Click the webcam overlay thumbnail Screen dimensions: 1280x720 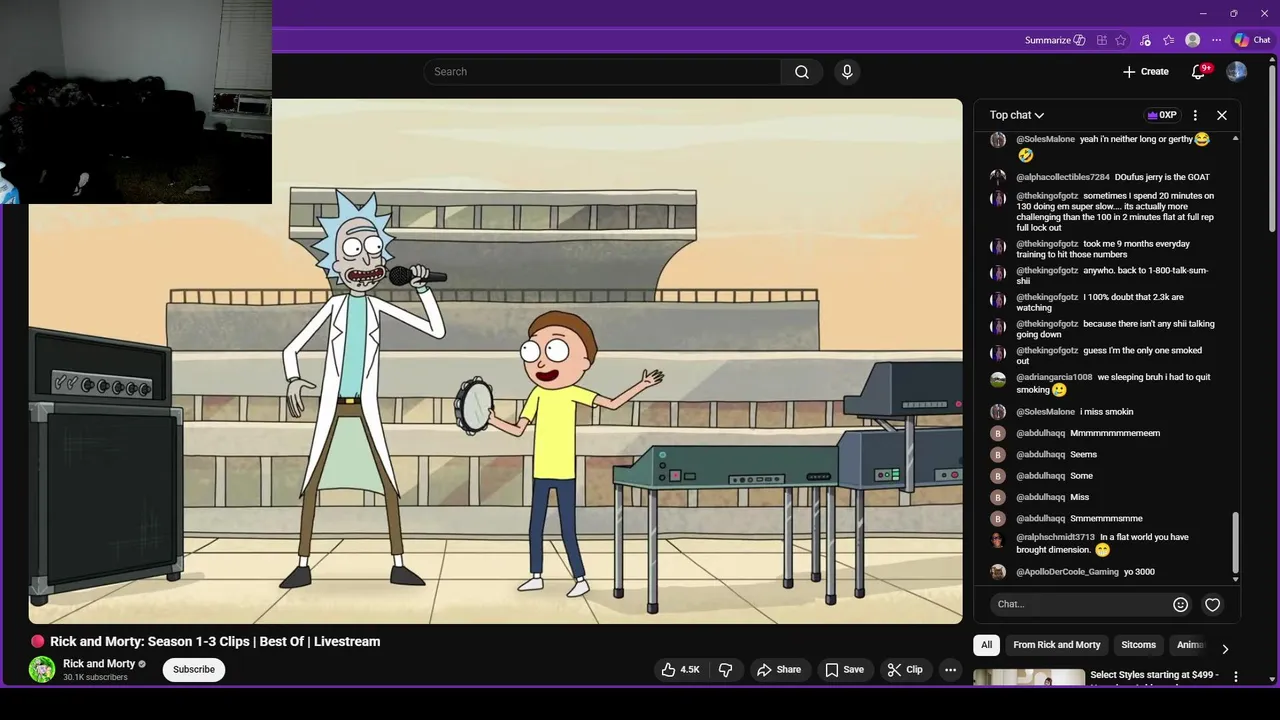[x=136, y=102]
